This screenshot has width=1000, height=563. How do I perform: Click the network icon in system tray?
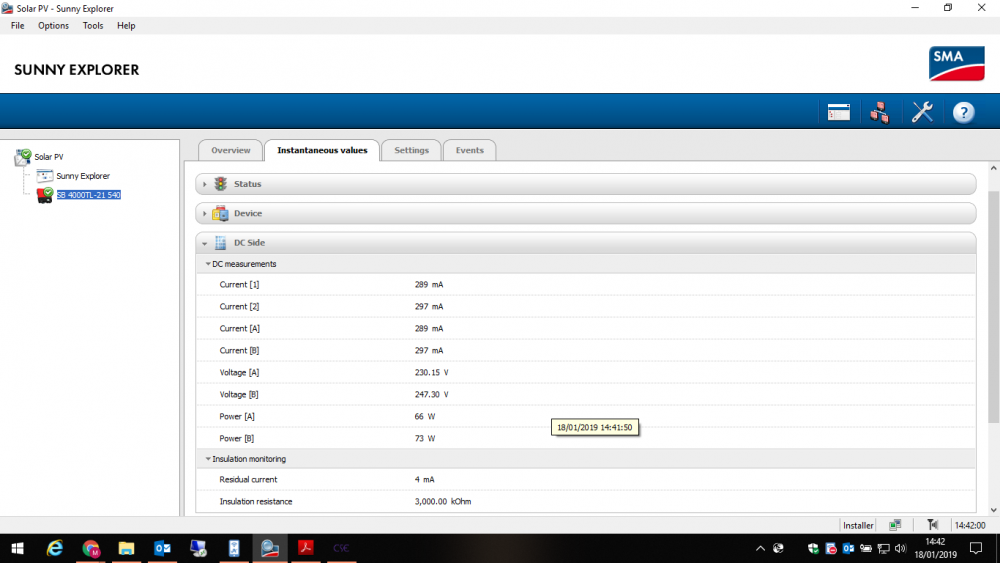click(x=883, y=548)
